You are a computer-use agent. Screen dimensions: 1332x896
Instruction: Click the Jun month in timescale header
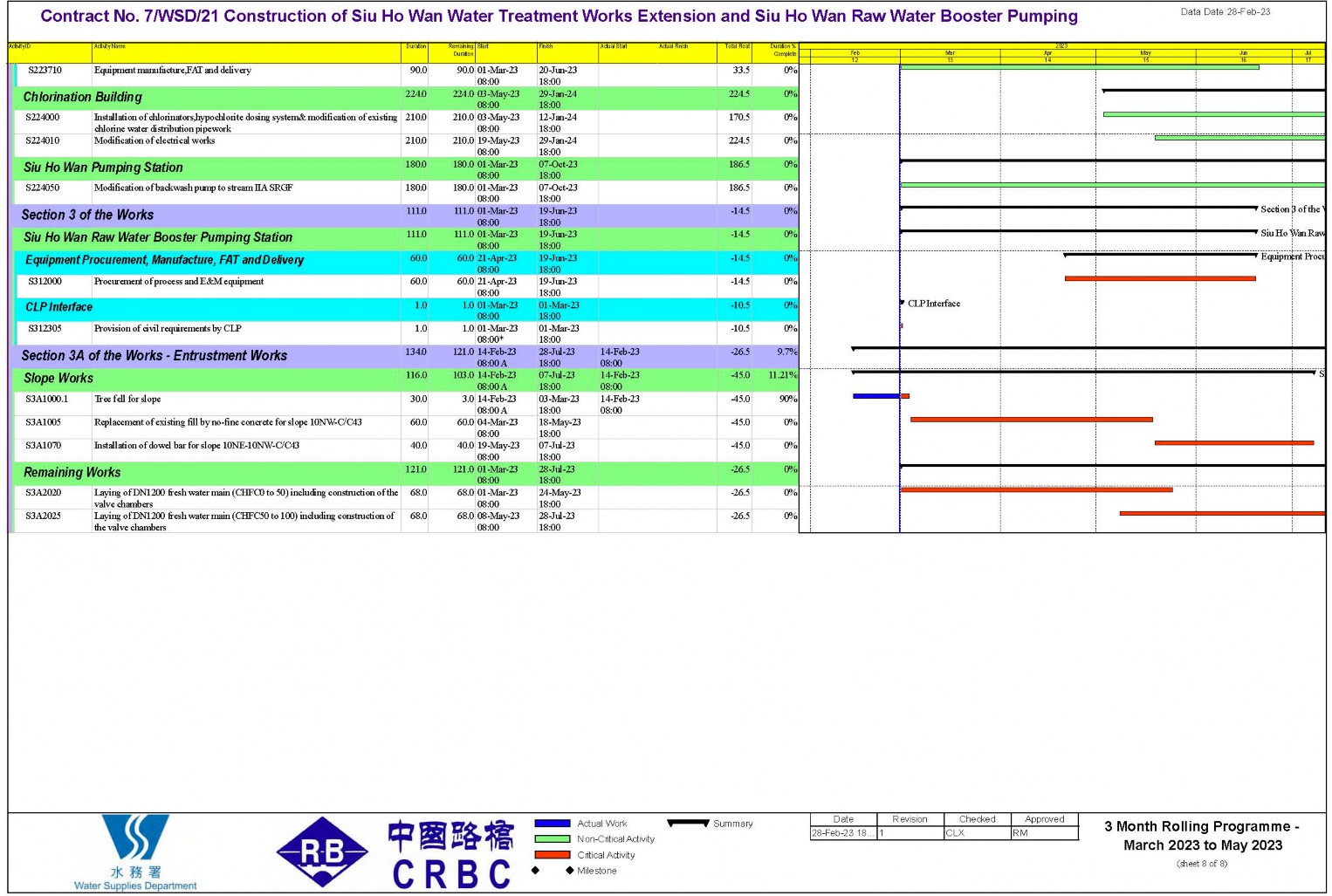pos(1243,57)
